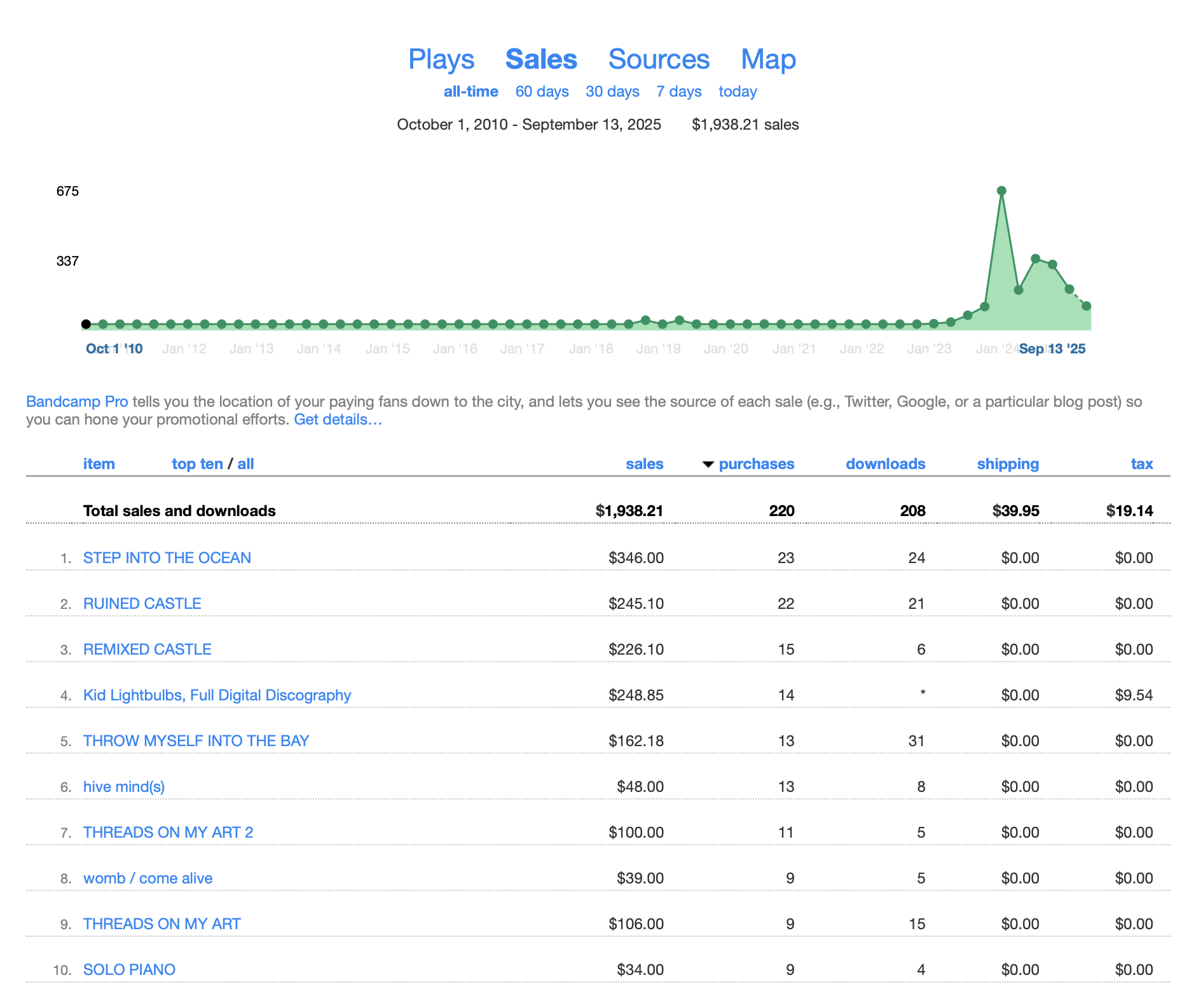Screen dimensions: 1203x1008
Task: Open Kid Lightbulbs, Full Digital Discography
Action: pyautogui.click(x=217, y=695)
